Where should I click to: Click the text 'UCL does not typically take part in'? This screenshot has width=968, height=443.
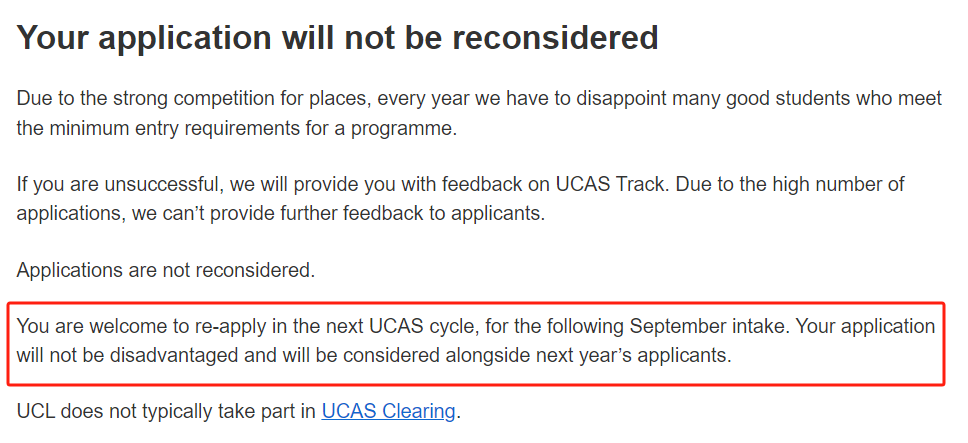coord(166,411)
